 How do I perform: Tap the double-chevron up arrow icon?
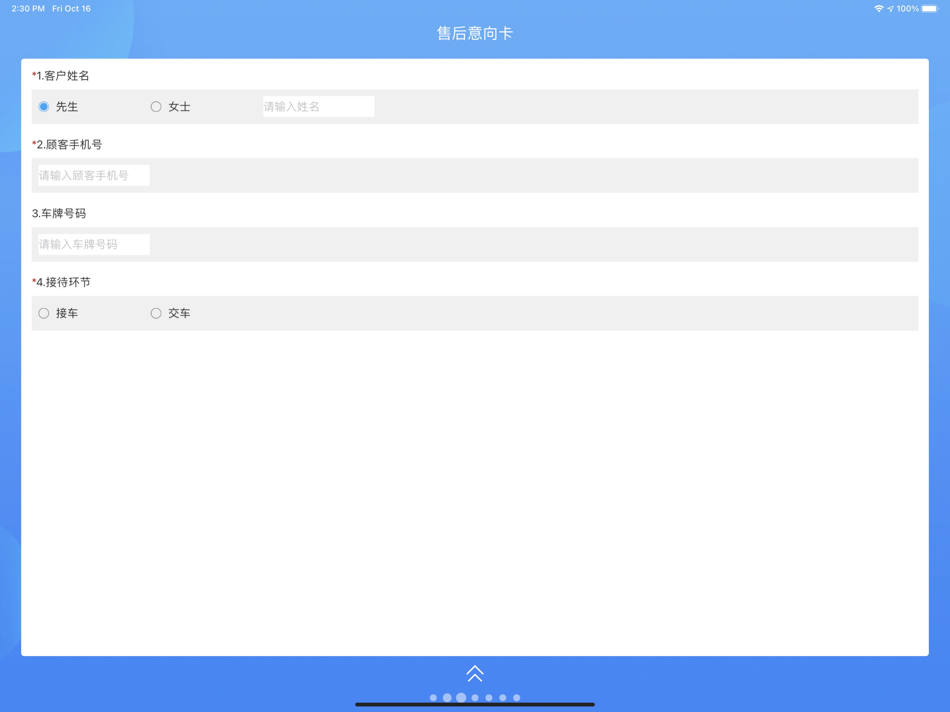point(475,673)
